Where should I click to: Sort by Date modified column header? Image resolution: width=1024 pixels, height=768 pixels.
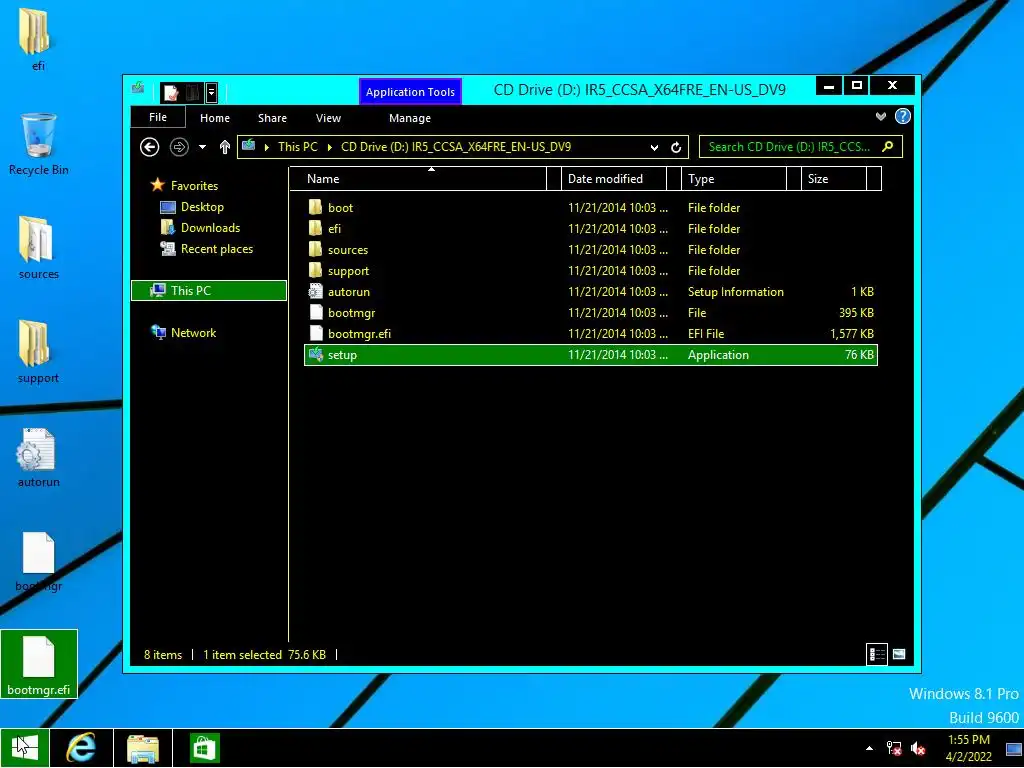point(614,178)
